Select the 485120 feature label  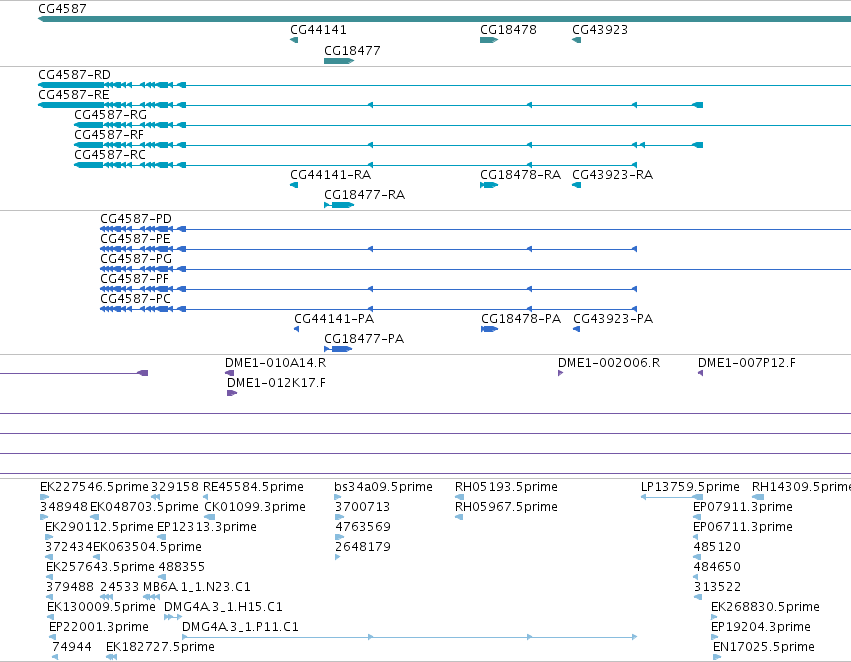[717, 547]
